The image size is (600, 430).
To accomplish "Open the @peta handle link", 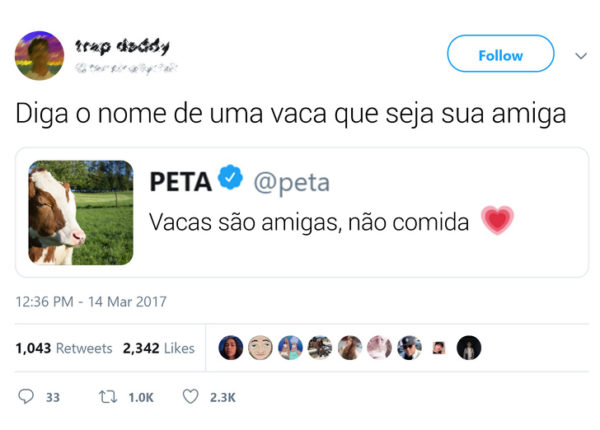I will click(x=292, y=182).
